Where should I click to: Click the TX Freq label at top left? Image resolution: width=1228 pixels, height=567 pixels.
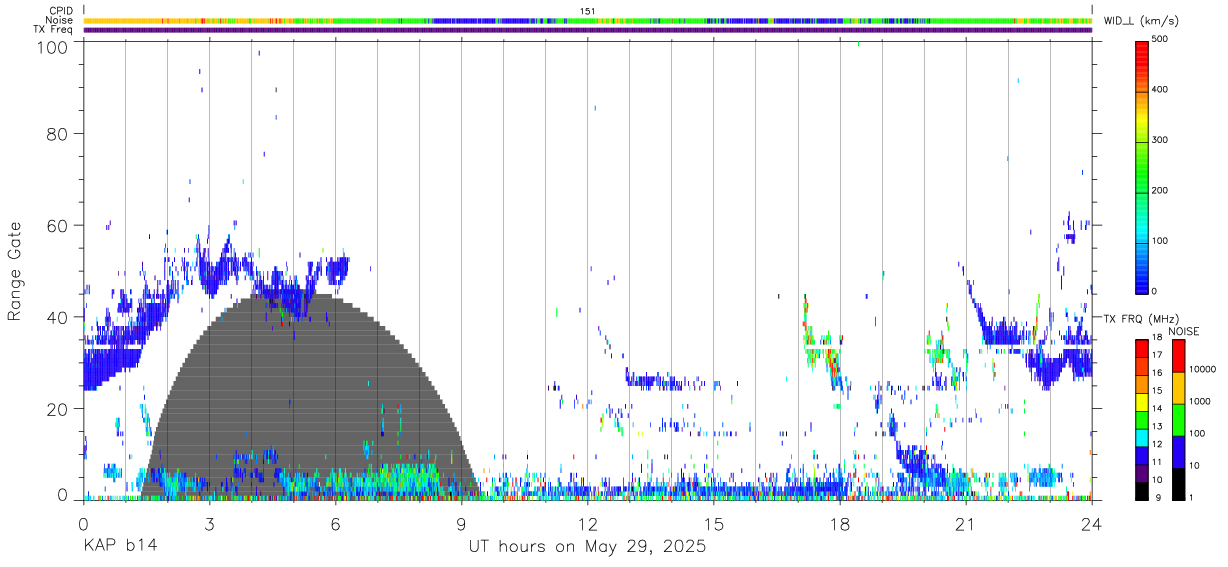click(x=54, y=30)
